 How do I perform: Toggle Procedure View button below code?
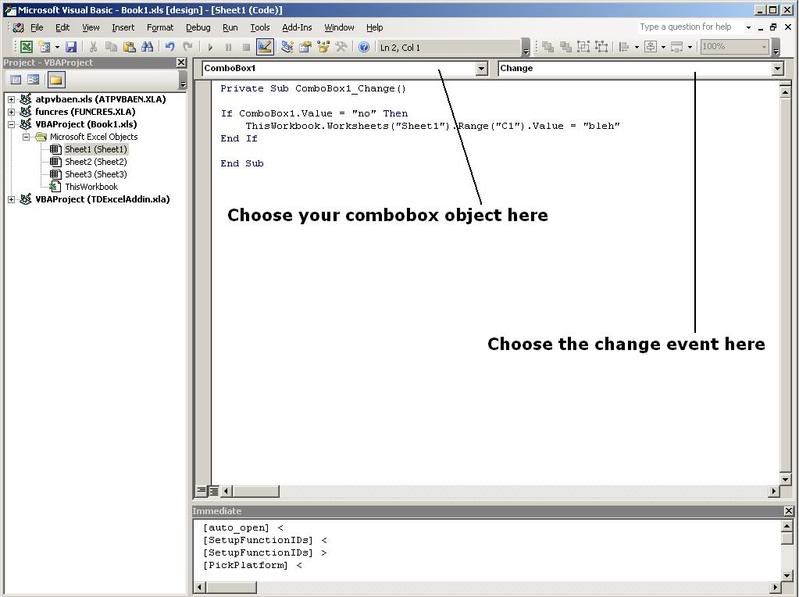[x=201, y=491]
